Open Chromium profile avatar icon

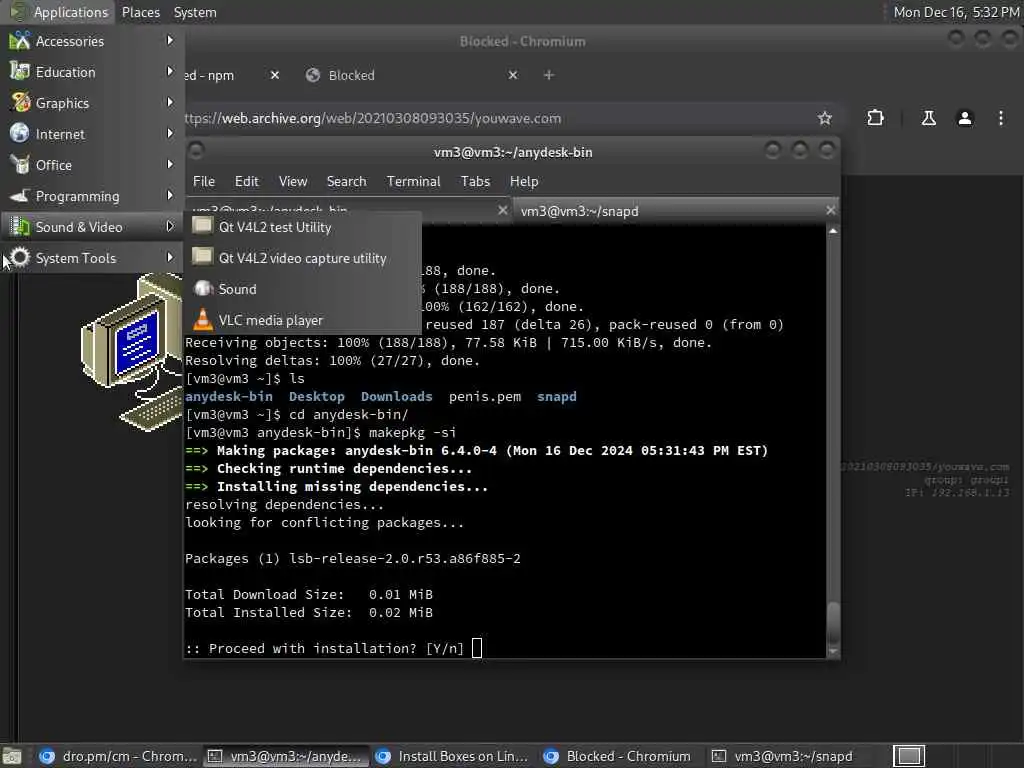pos(965,118)
